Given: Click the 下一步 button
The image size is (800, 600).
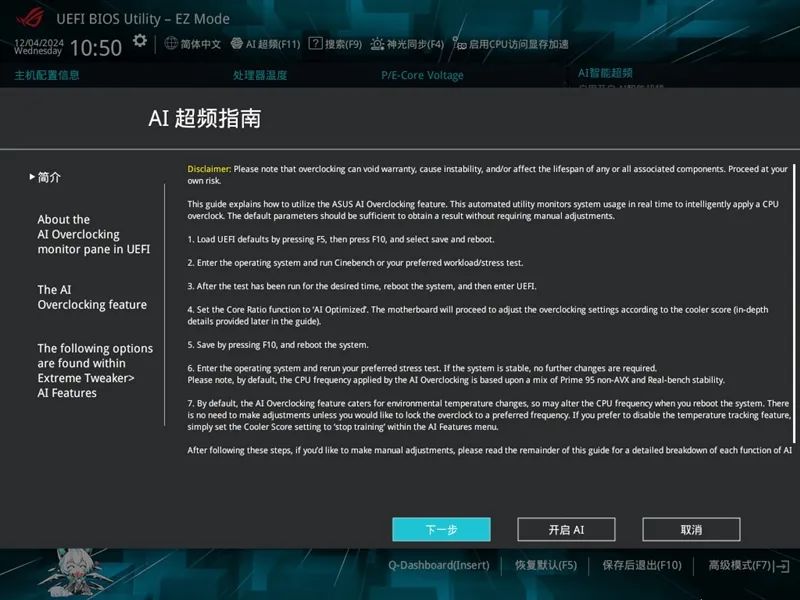Looking at the screenshot, I should [x=441, y=530].
